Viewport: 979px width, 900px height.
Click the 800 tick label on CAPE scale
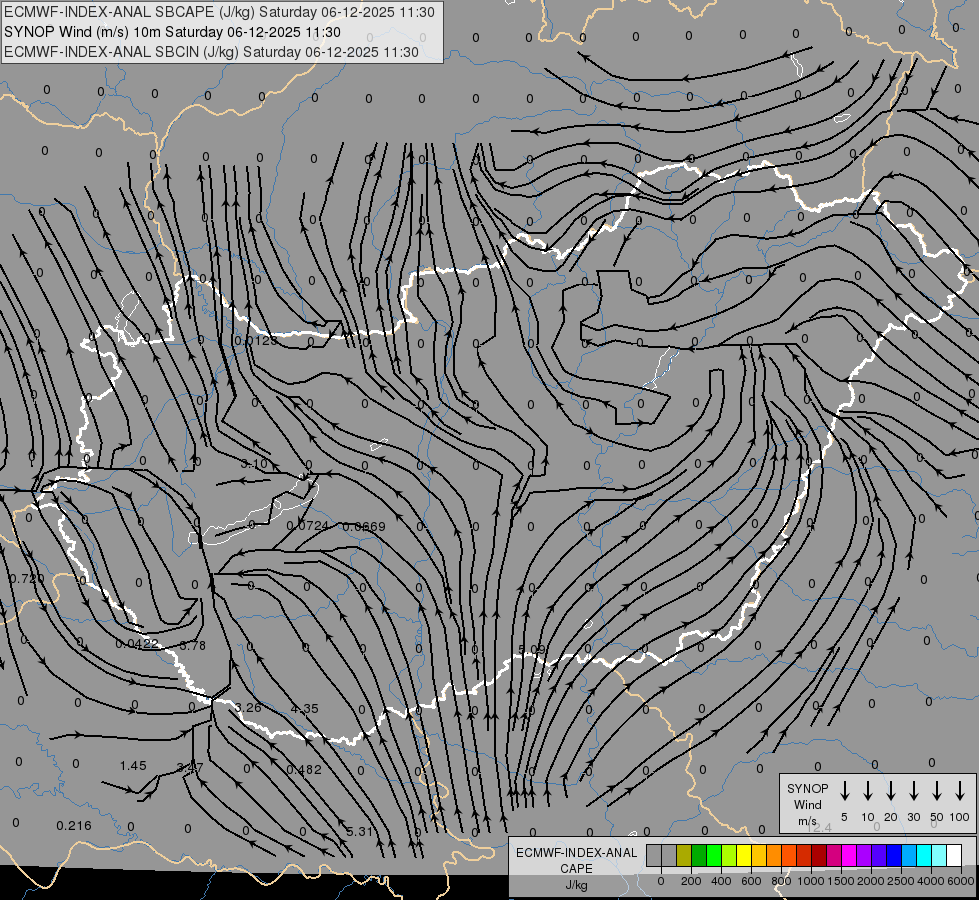coord(781,881)
